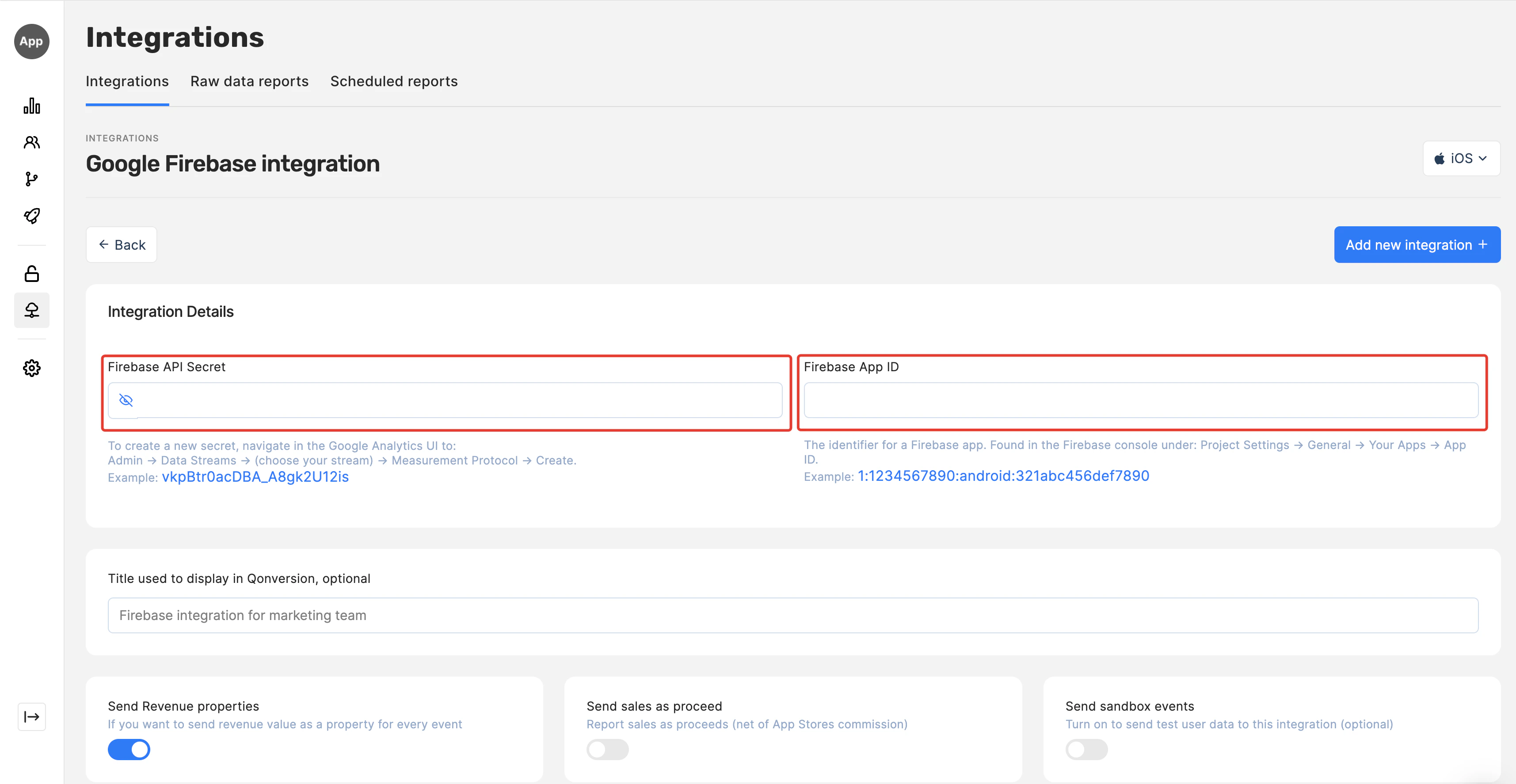The width and height of the screenshot is (1516, 784).
Task: Click Add new integration button
Action: 1417,245
